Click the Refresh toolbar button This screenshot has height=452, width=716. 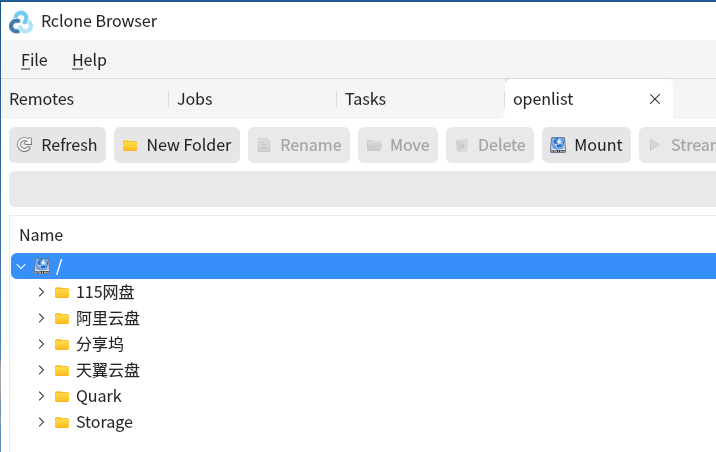click(58, 145)
